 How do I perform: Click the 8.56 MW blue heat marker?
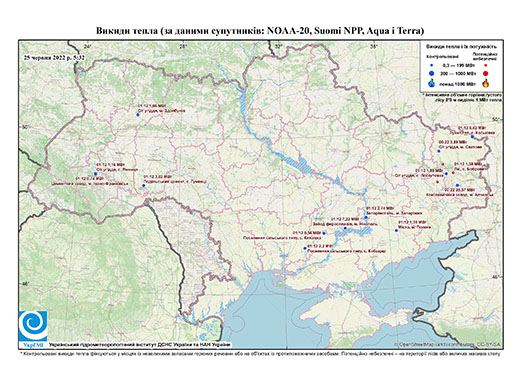click(x=324, y=233)
